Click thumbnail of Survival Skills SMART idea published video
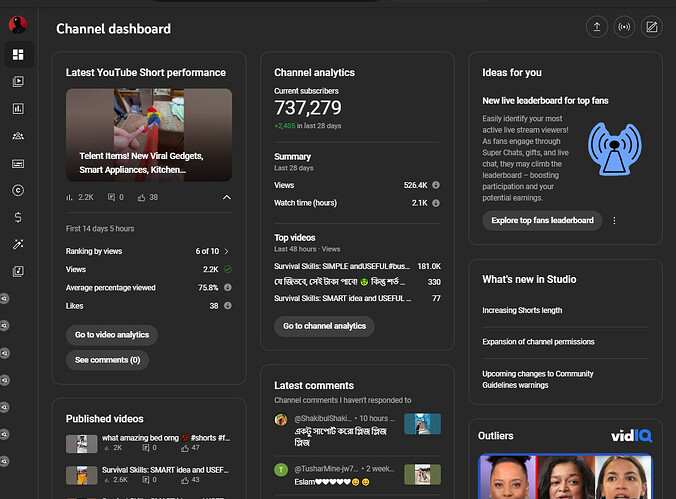676x499 pixels. [x=81, y=475]
